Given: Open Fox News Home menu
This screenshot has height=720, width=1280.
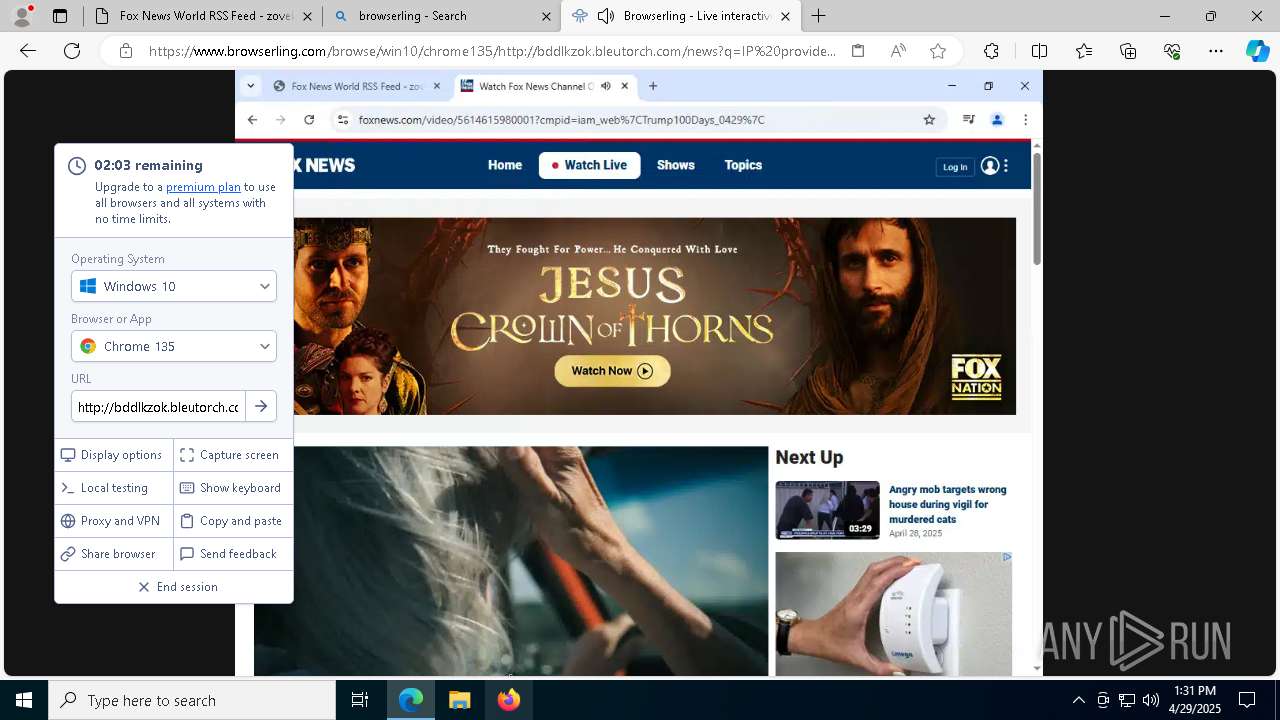Looking at the screenshot, I should pyautogui.click(x=505, y=165).
